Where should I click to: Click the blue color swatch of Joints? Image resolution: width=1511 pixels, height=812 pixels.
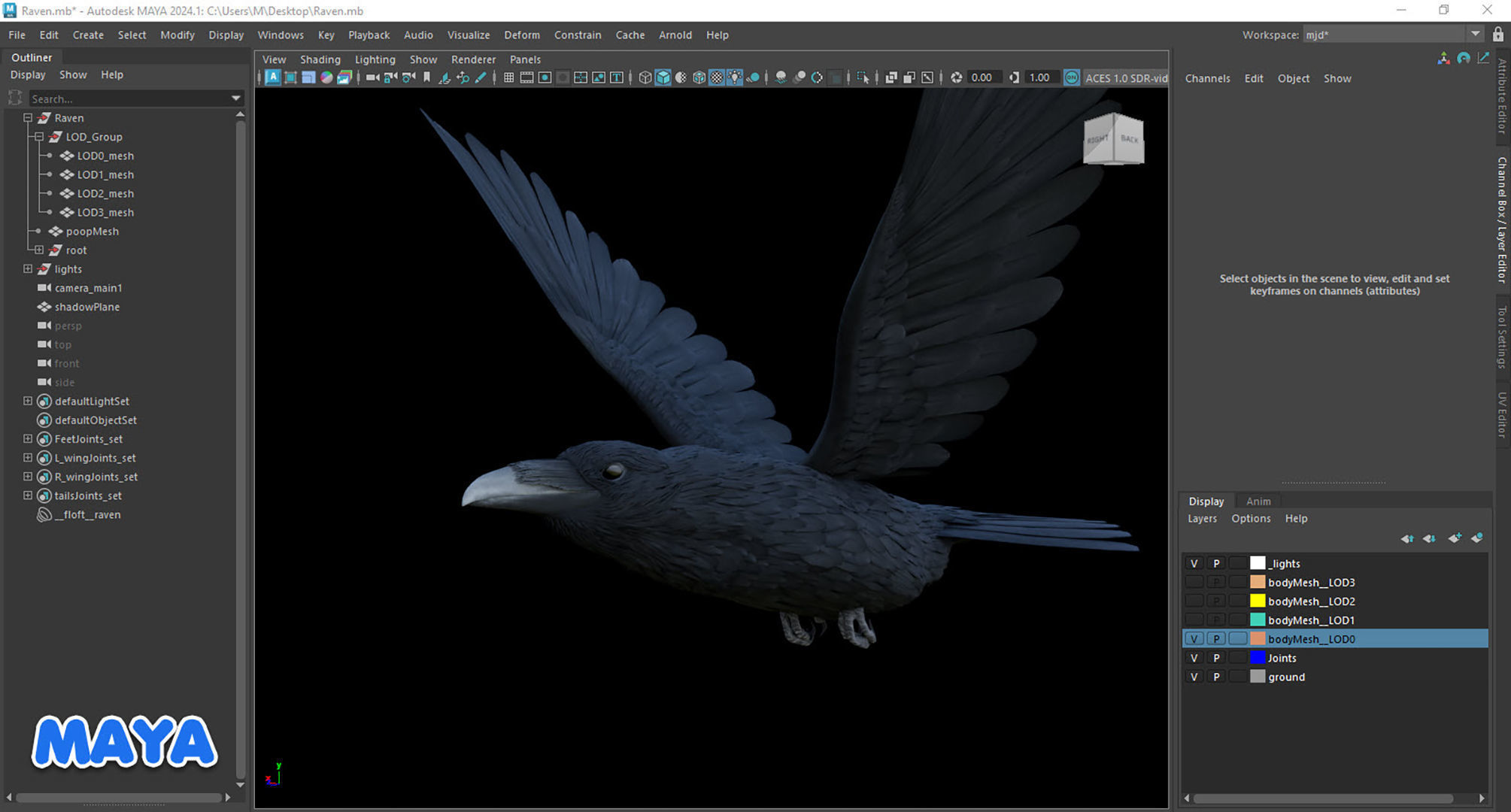[1257, 658]
